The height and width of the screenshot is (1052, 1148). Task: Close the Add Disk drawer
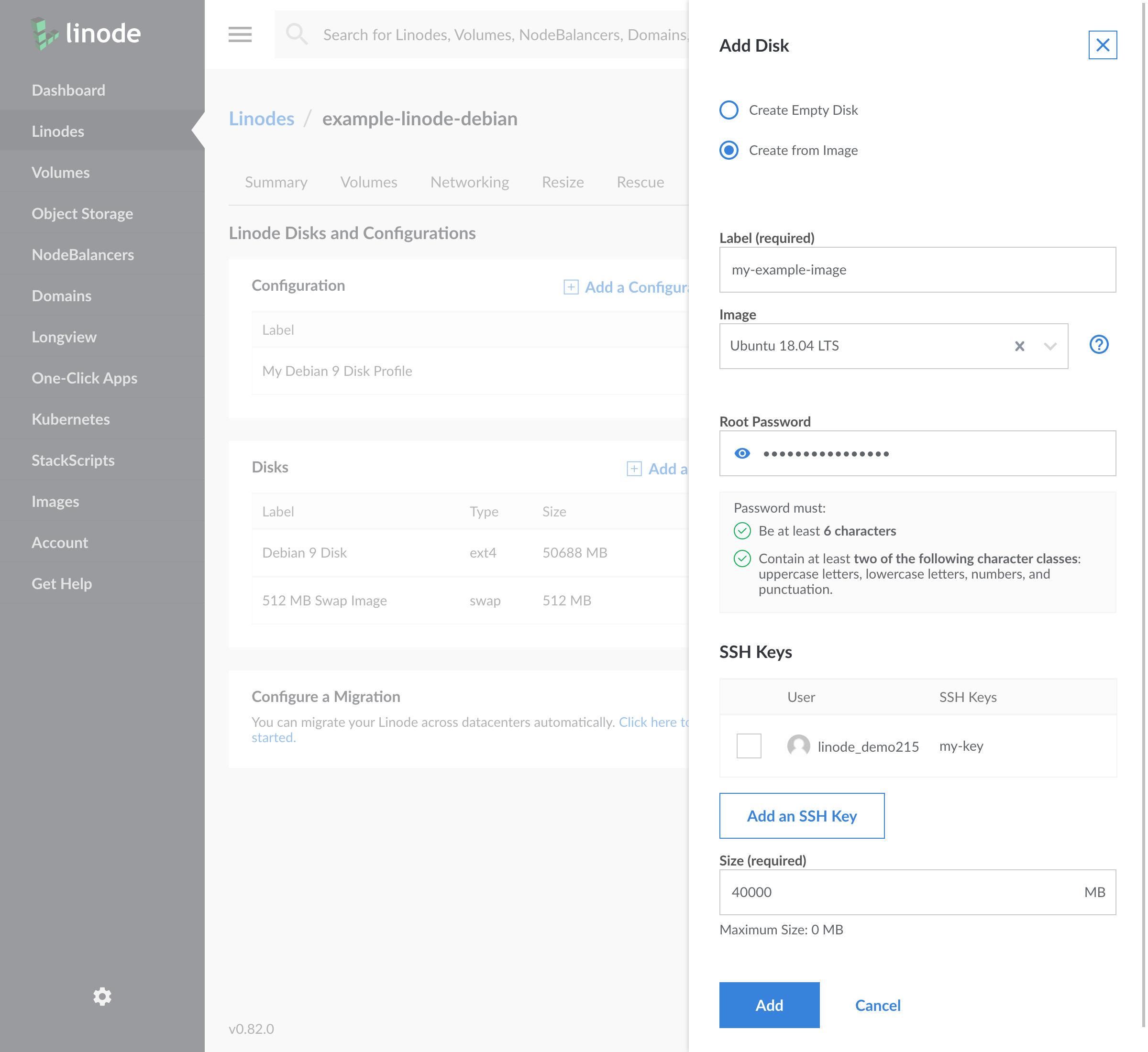click(x=1102, y=45)
